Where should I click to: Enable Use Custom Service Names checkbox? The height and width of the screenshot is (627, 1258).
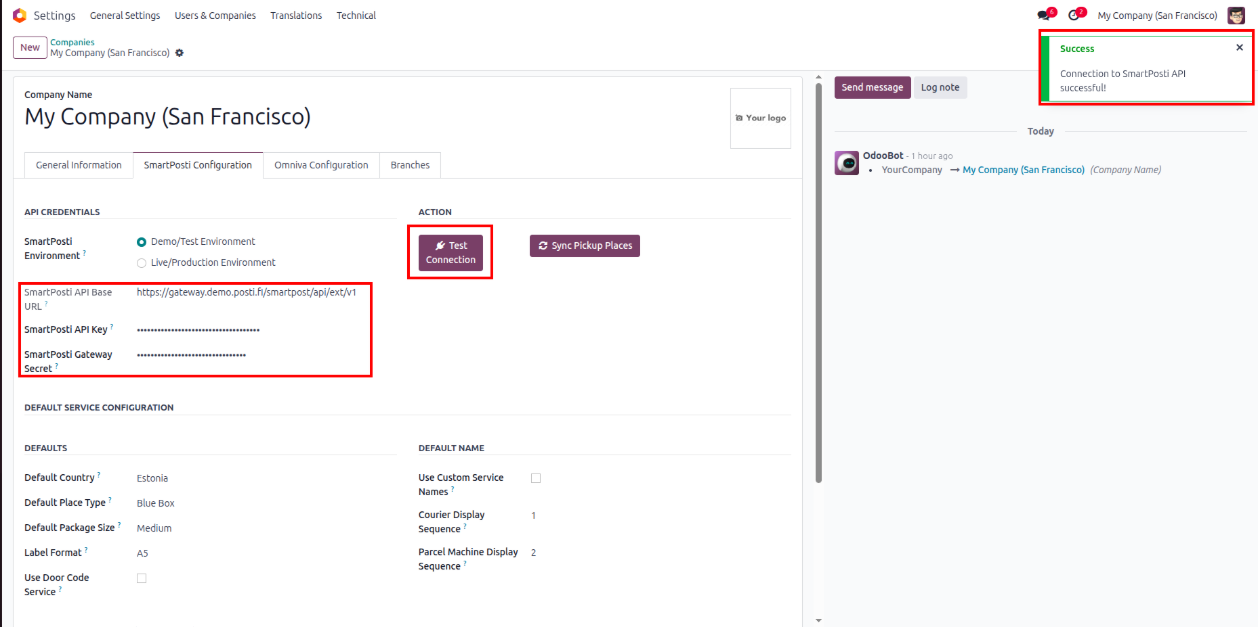pos(536,478)
